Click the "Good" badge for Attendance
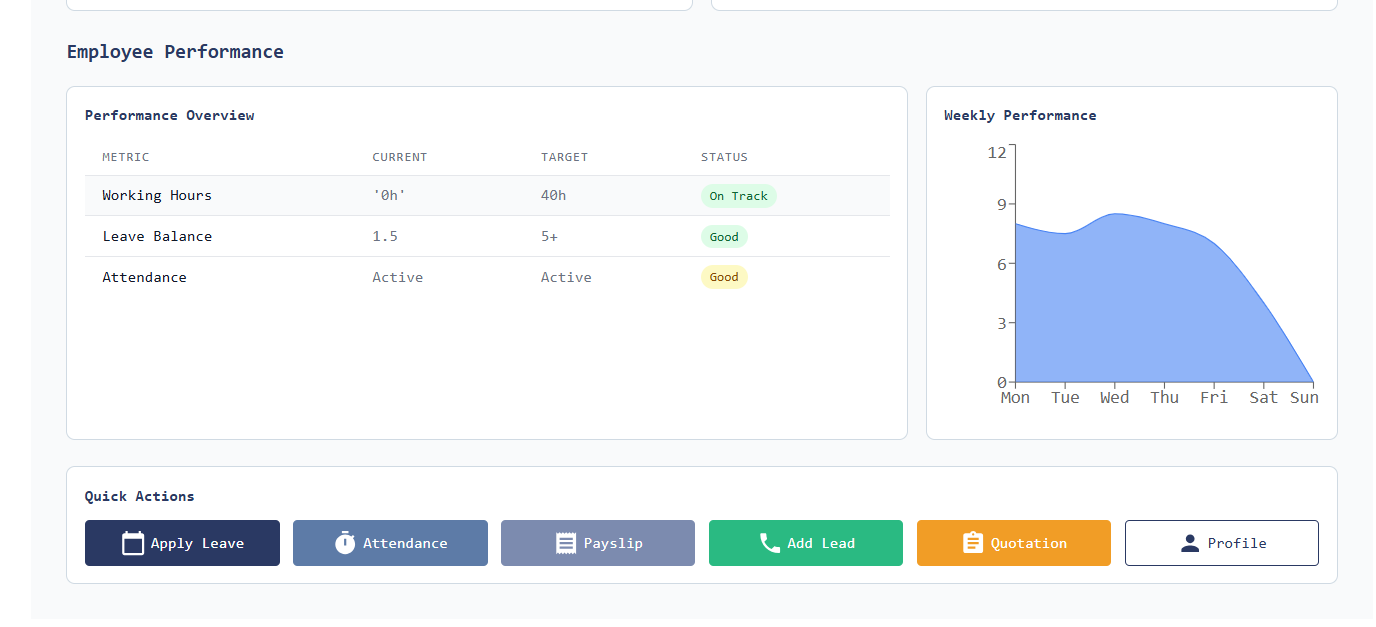The width and height of the screenshot is (1376, 627). coord(724,277)
